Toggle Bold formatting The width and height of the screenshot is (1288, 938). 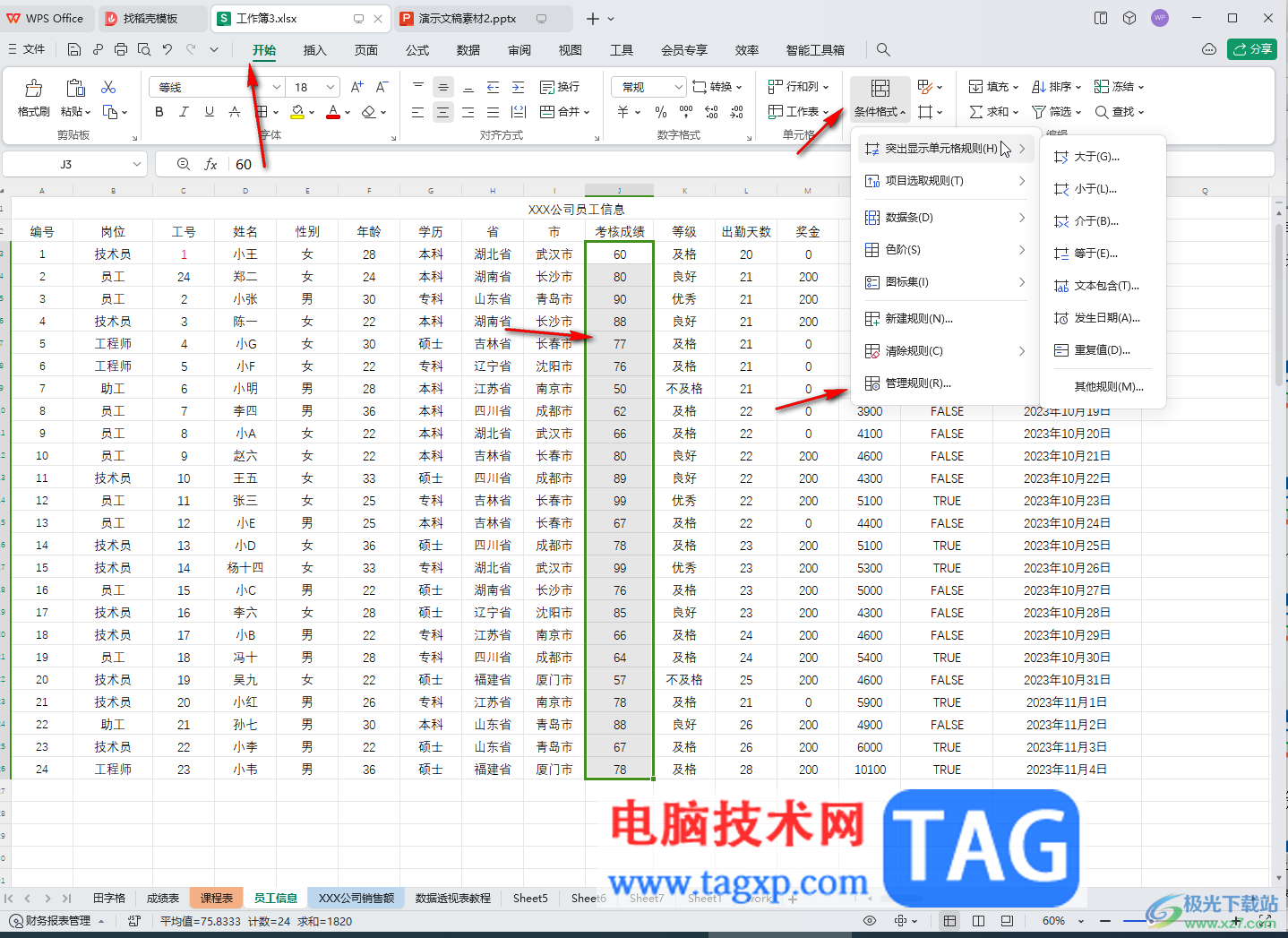159,112
